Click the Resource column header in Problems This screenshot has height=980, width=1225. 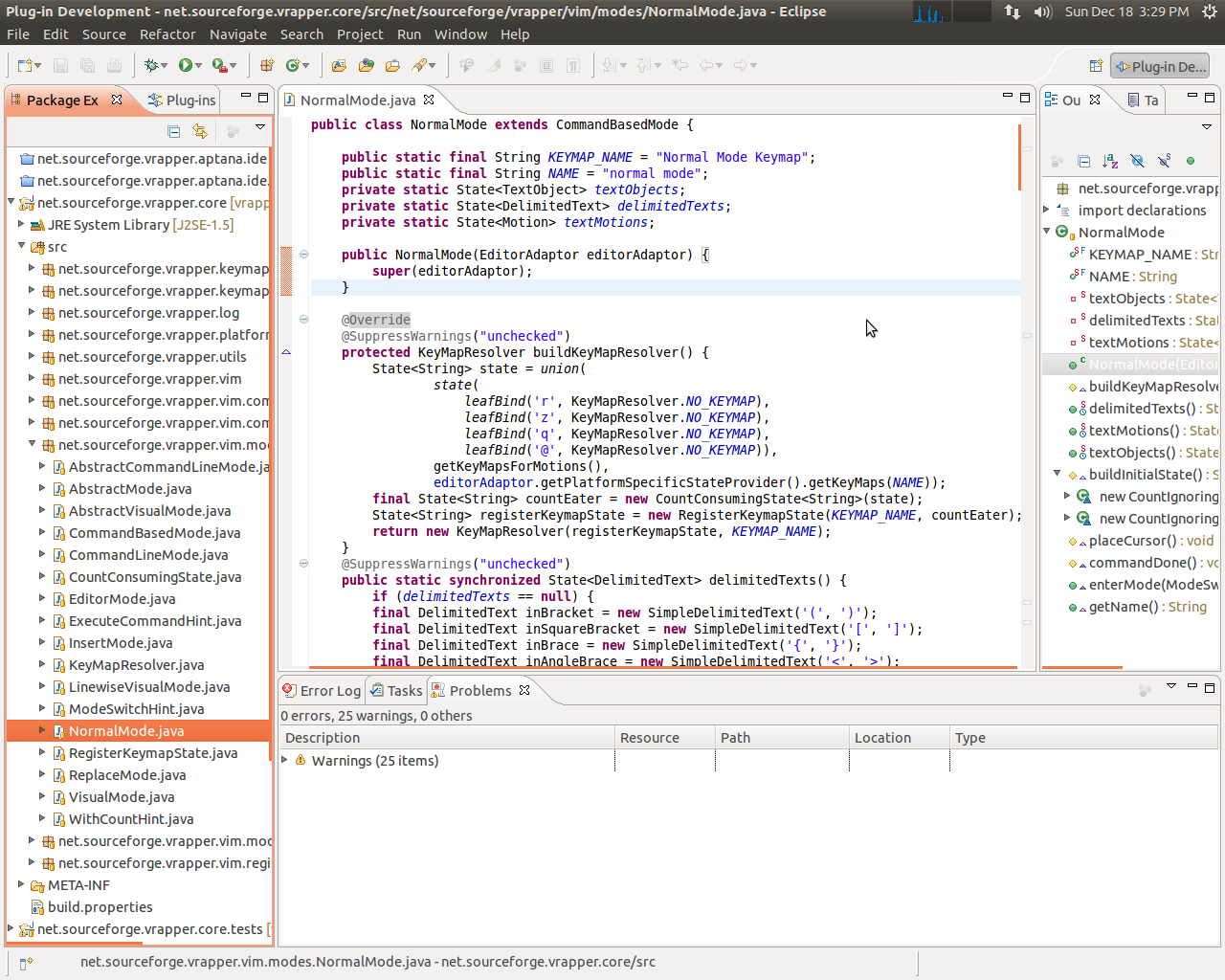pos(650,738)
